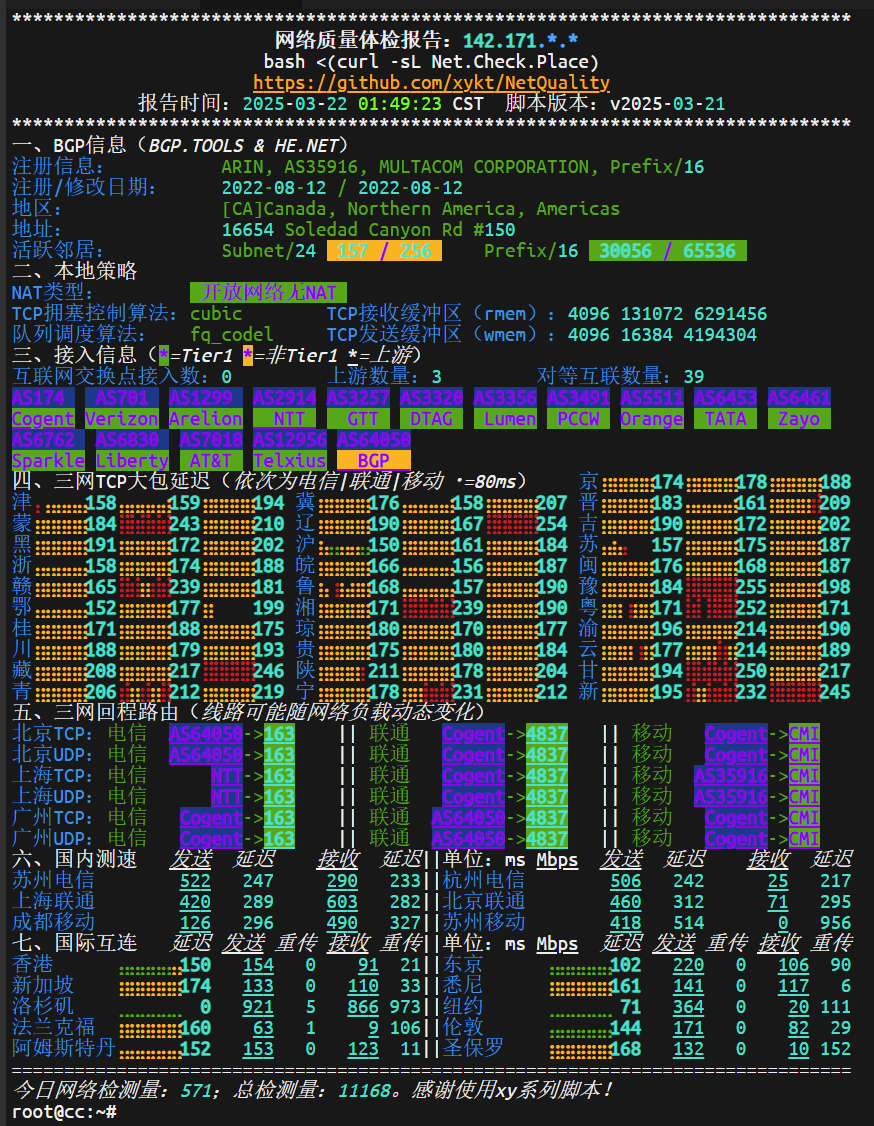Viewport: 874px width, 1126px height.
Task: Click the '上海UDP:' route row label
Action: tap(53, 797)
